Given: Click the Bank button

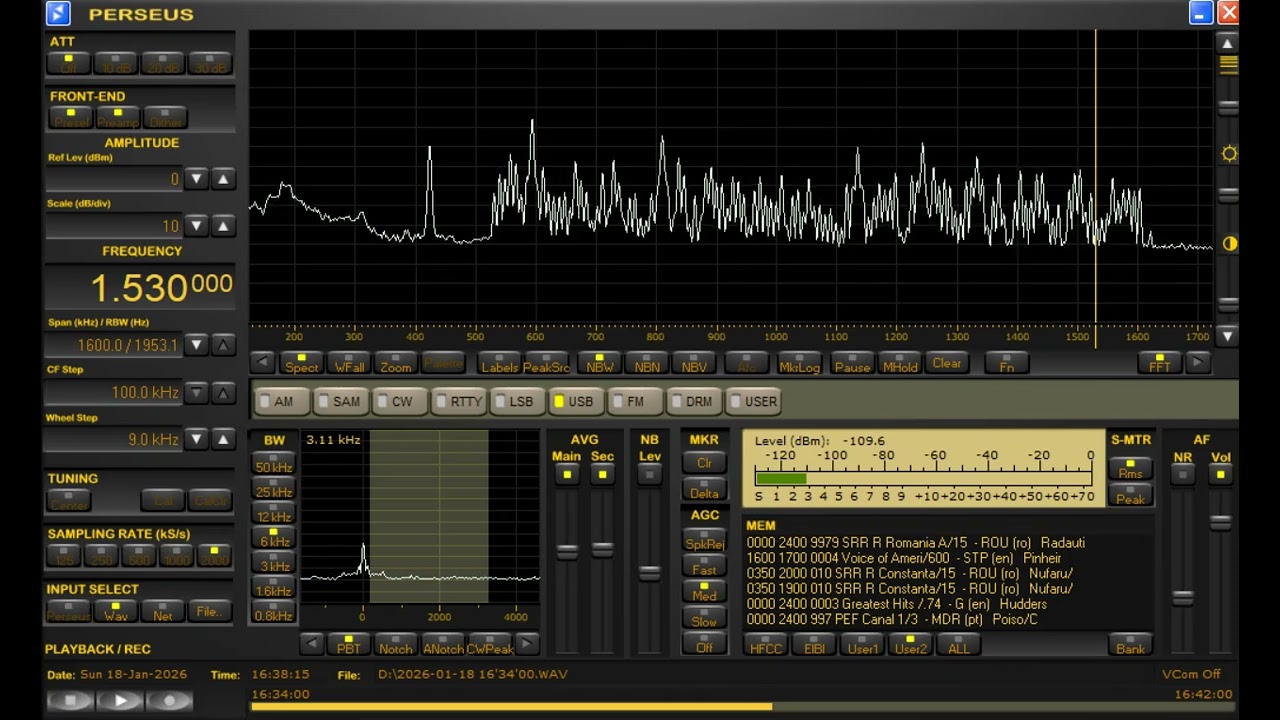Looking at the screenshot, I should point(1131,645).
